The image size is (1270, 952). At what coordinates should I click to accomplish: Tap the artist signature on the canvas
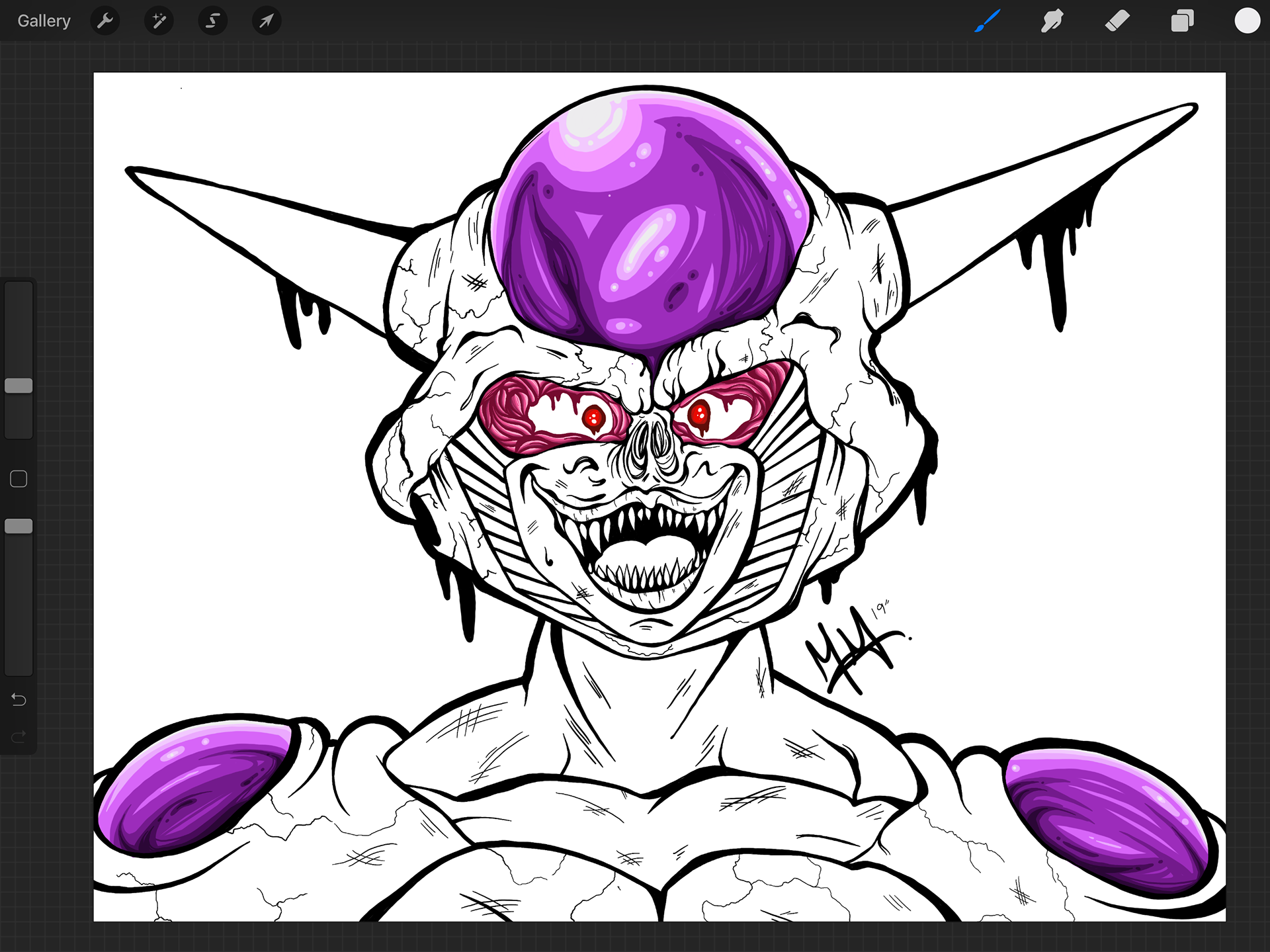[x=853, y=648]
